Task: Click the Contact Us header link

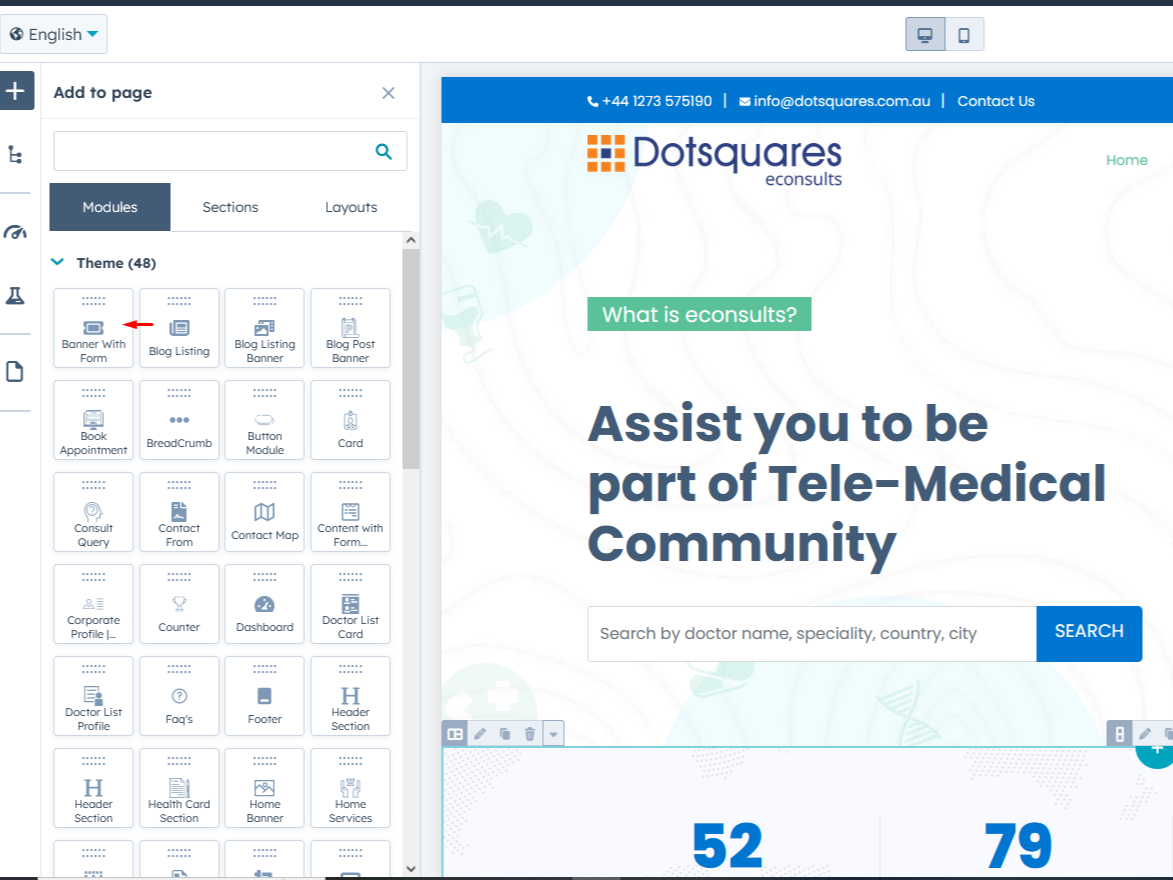Action: point(995,101)
